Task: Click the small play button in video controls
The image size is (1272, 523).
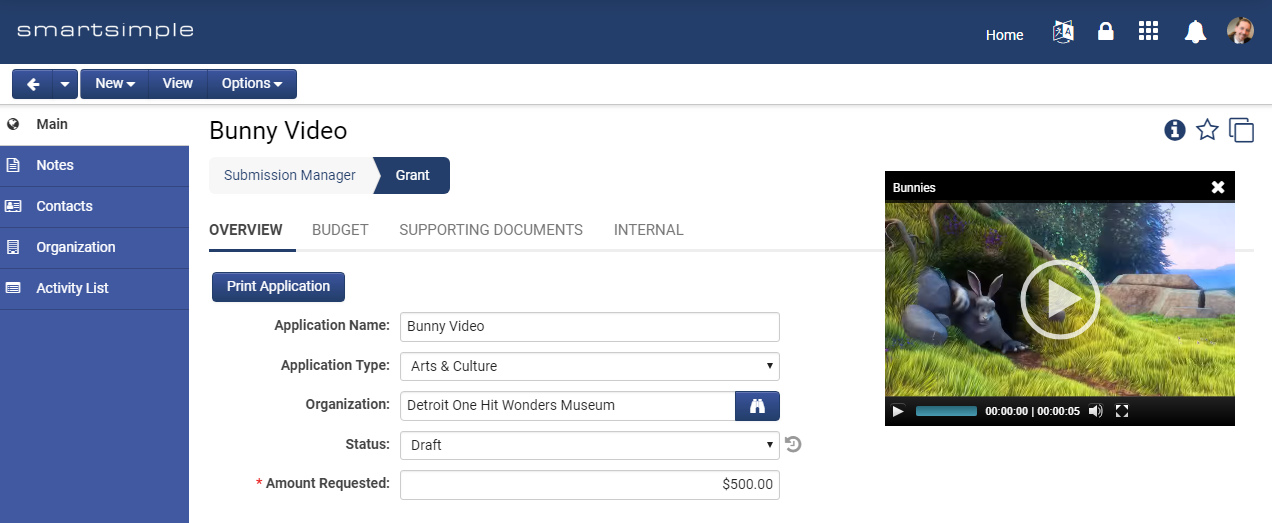Action: pos(898,411)
